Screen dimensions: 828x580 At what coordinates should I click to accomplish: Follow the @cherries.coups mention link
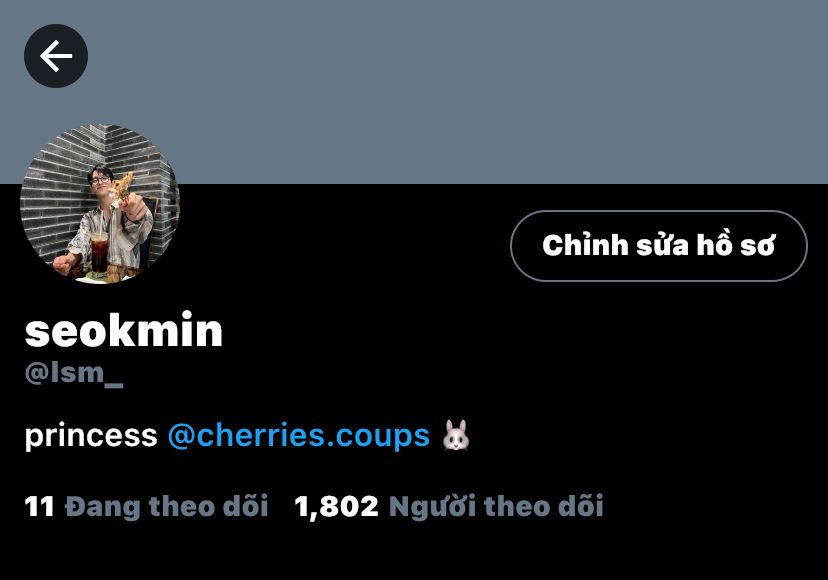299,436
